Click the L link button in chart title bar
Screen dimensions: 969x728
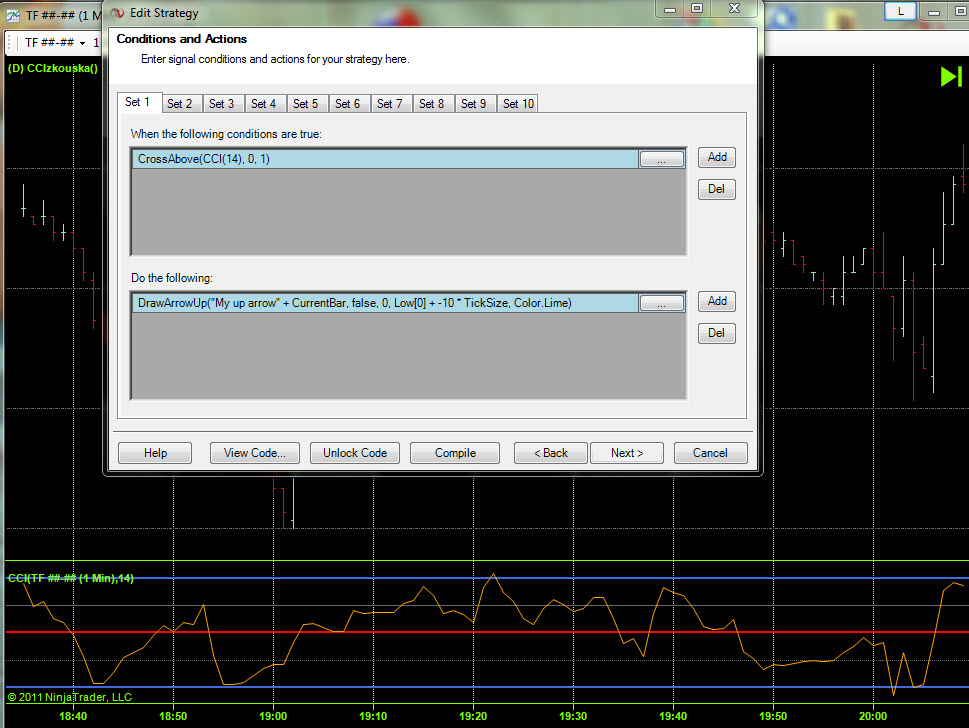901,10
